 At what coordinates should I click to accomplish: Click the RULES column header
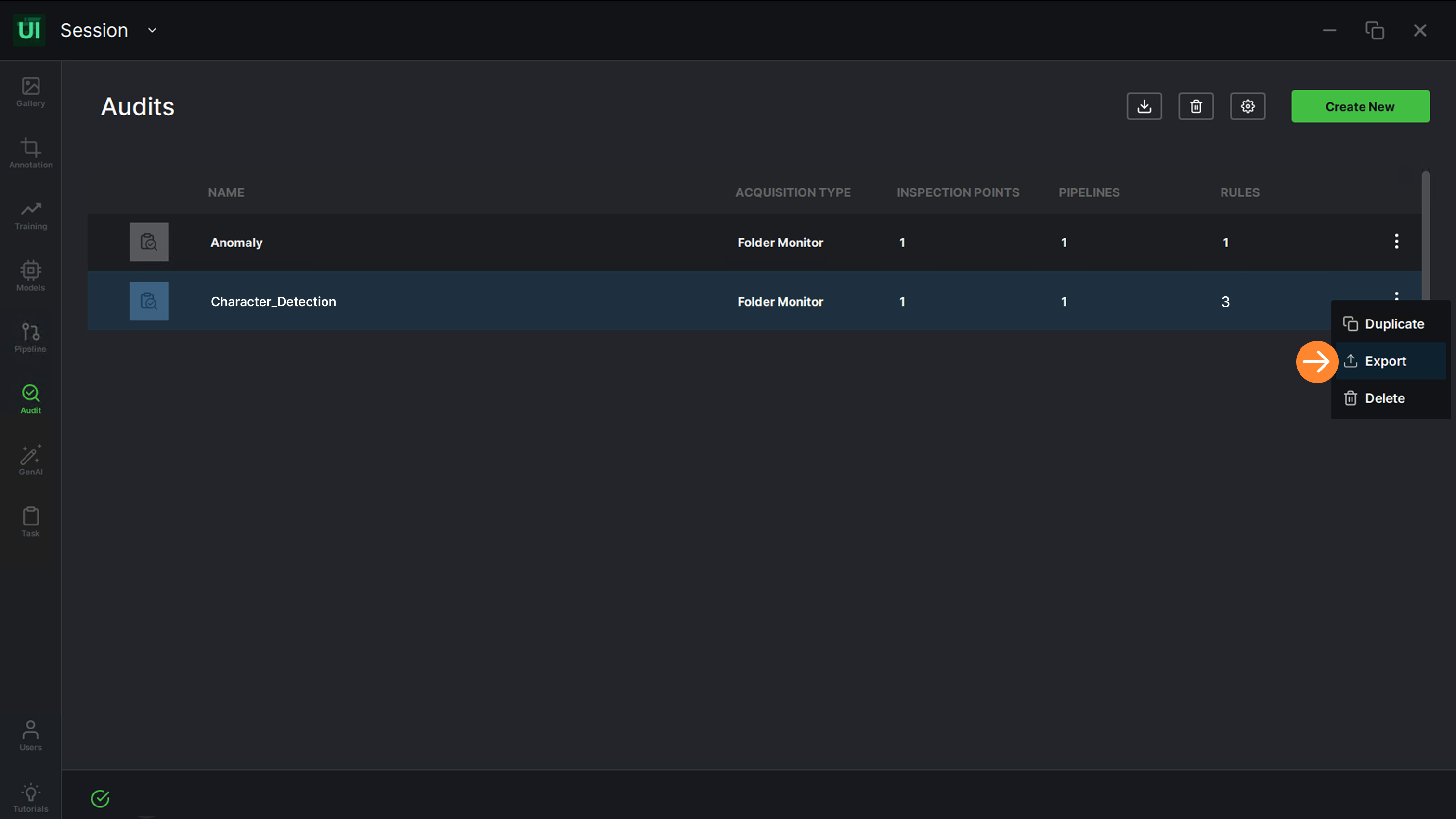click(x=1239, y=192)
